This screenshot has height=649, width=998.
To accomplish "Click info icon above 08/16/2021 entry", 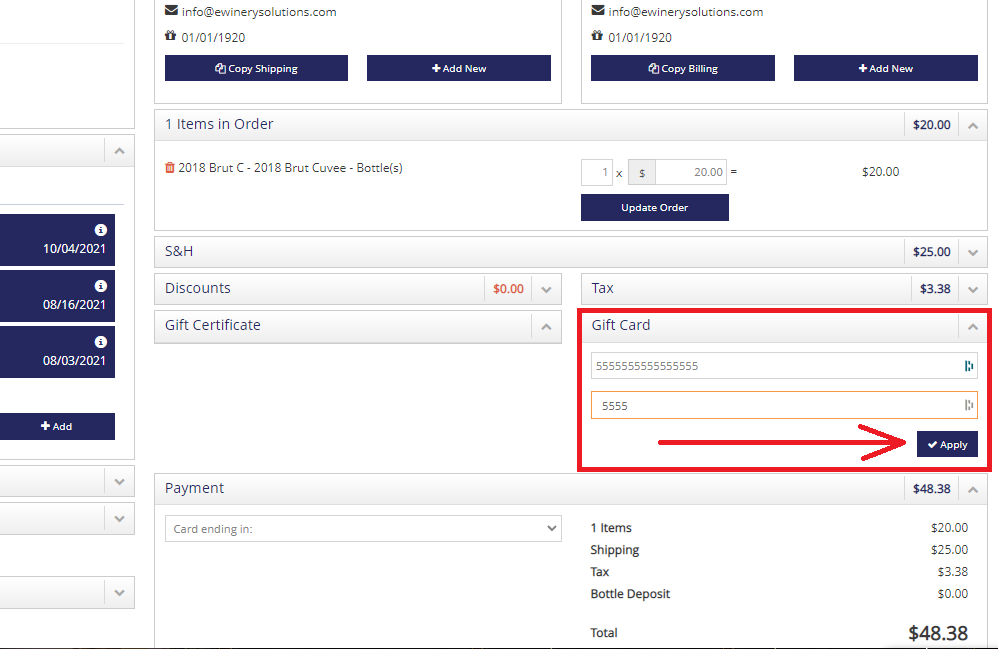I will [x=101, y=286].
